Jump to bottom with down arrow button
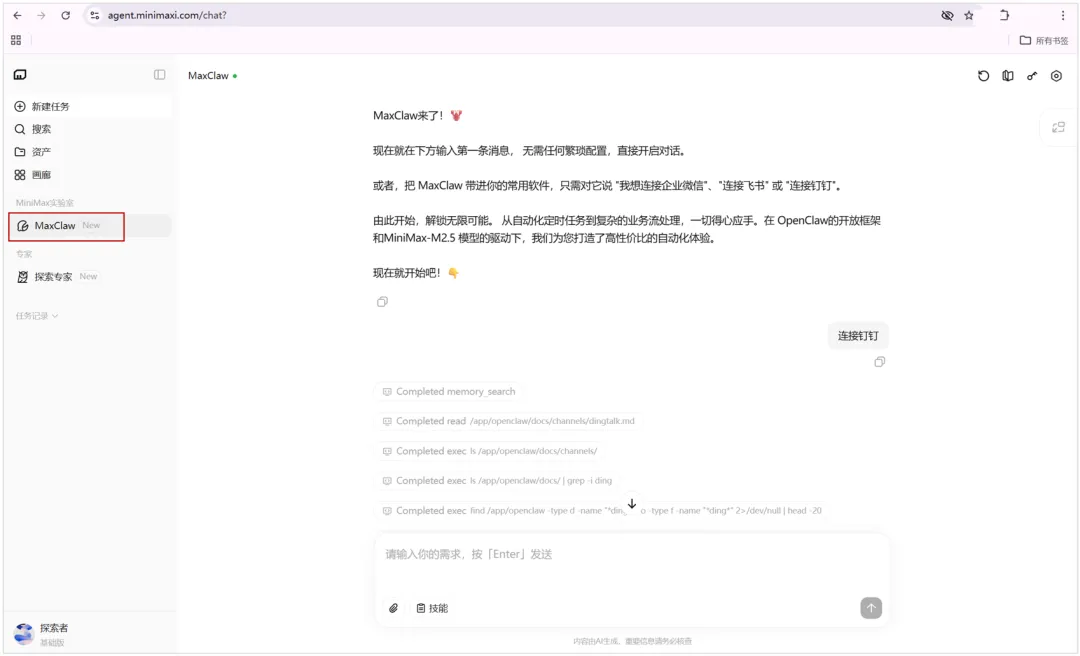Screen dimensions: 1080x656 (x=632, y=504)
